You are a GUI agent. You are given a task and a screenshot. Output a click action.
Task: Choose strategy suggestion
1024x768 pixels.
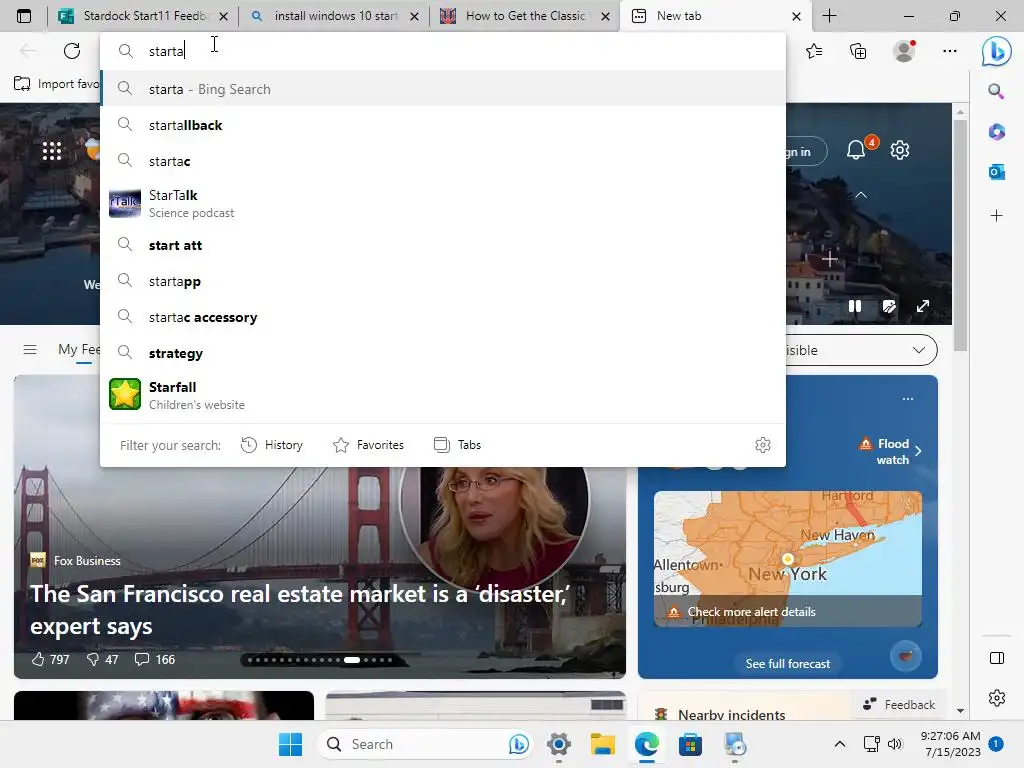click(443, 353)
